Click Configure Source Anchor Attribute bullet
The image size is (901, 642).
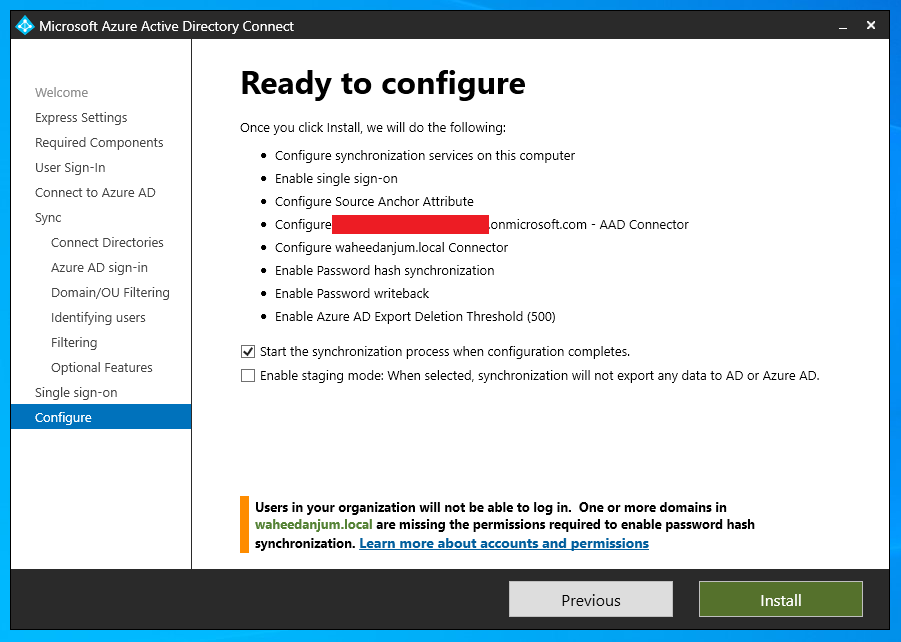click(x=374, y=202)
